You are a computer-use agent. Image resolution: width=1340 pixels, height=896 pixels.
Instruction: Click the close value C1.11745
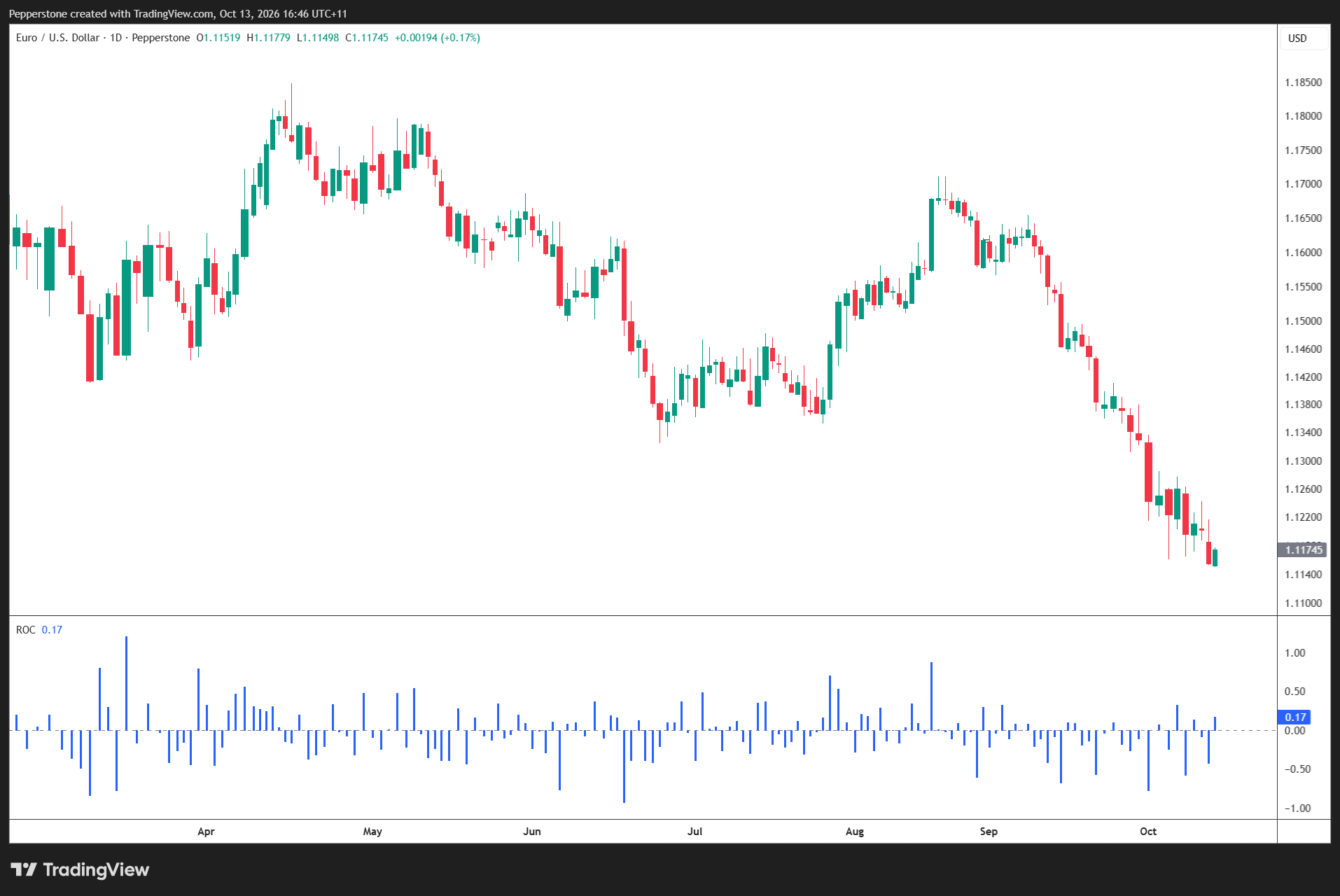(x=367, y=38)
